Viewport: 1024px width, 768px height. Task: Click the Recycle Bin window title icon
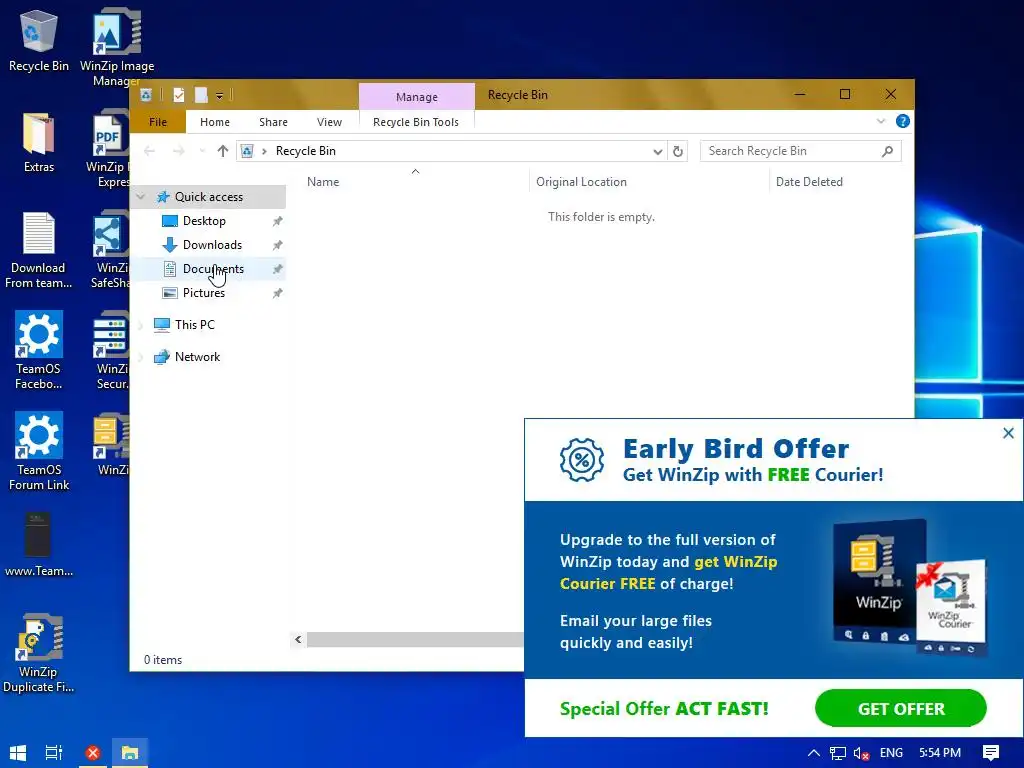click(x=146, y=95)
